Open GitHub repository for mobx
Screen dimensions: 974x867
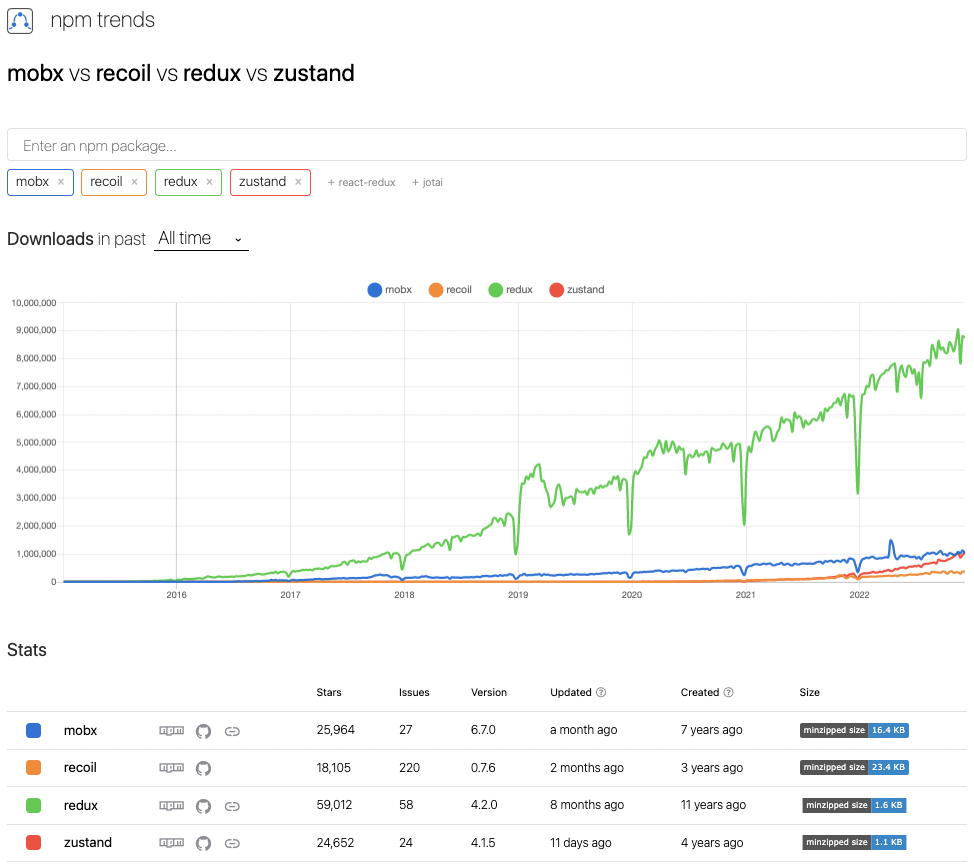203,731
